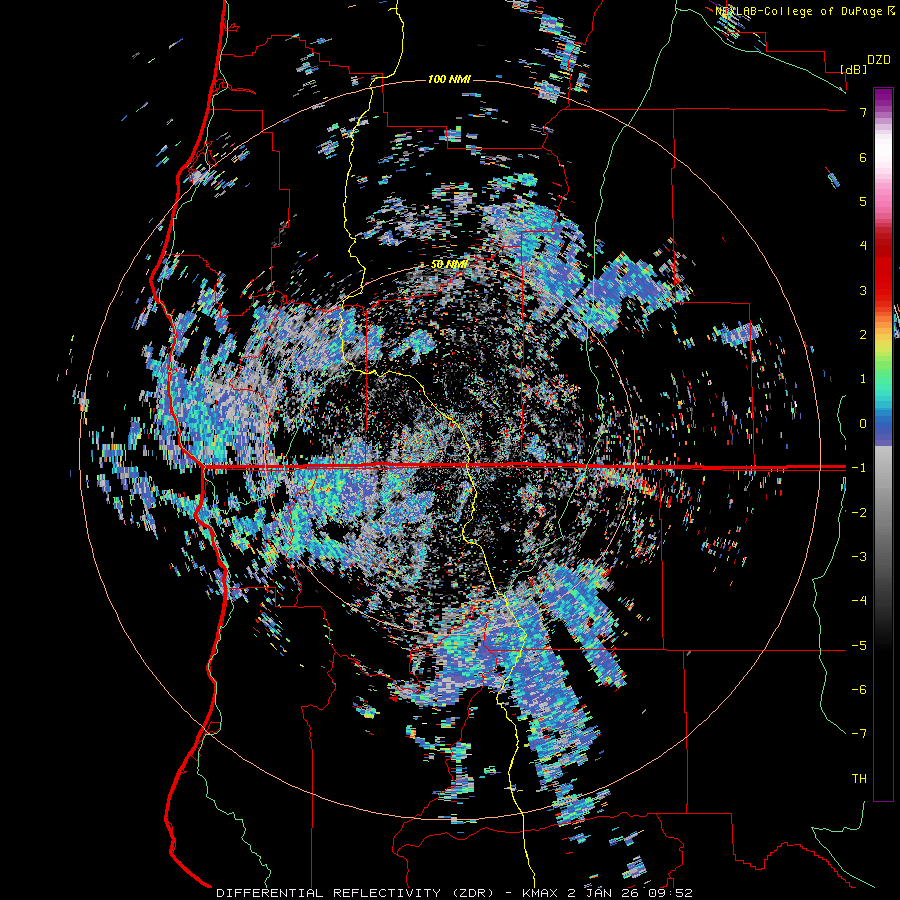Image resolution: width=900 pixels, height=900 pixels.
Task: Click the [dB] unit label
Action: 854,69
